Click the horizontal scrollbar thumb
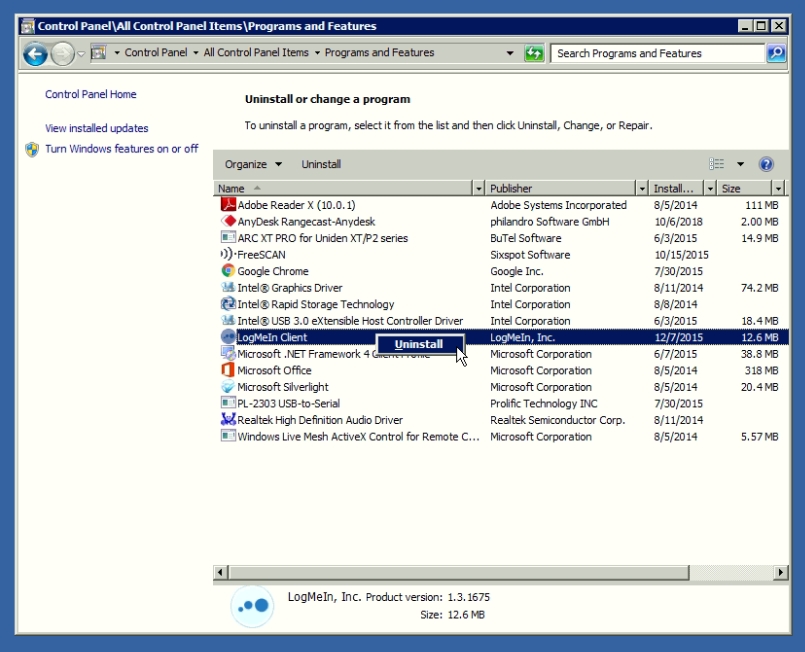This screenshot has width=805, height=652. tap(458, 572)
